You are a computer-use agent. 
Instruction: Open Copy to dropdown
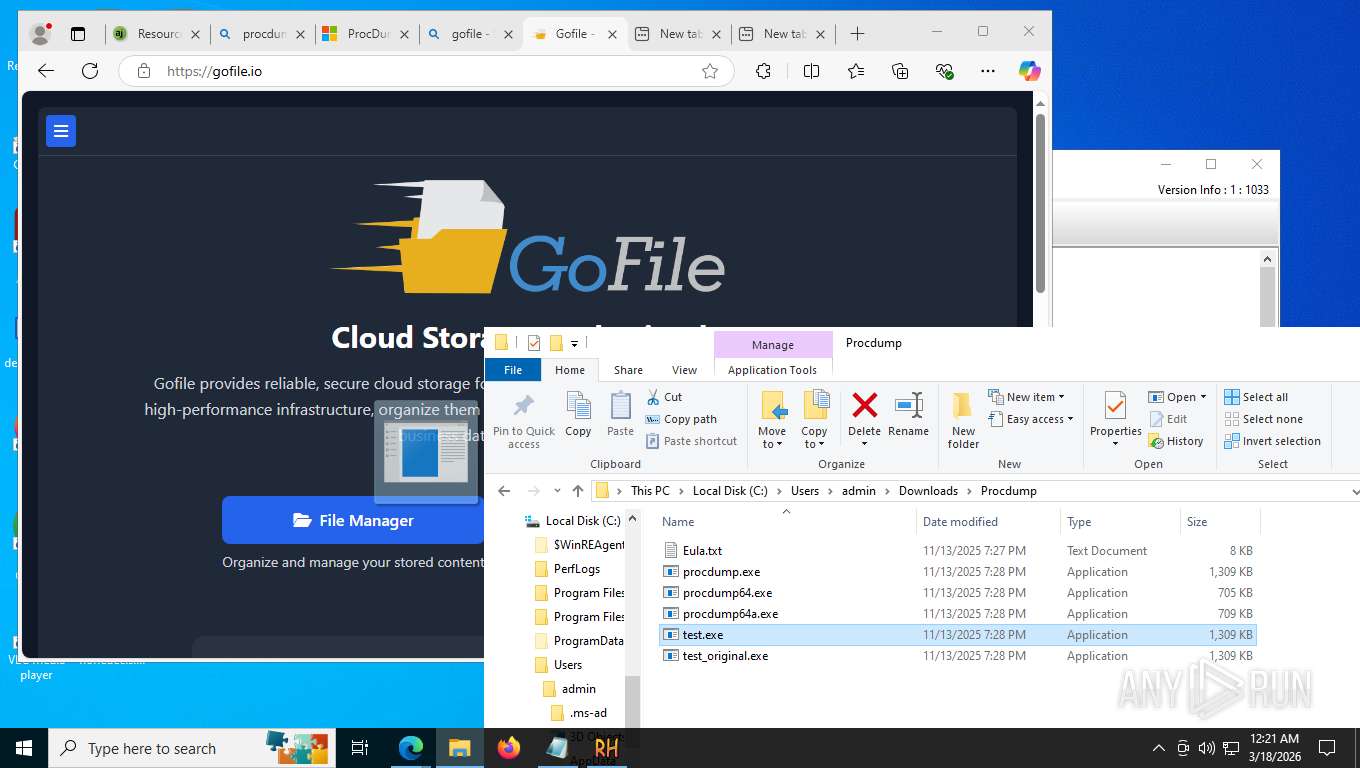point(814,420)
